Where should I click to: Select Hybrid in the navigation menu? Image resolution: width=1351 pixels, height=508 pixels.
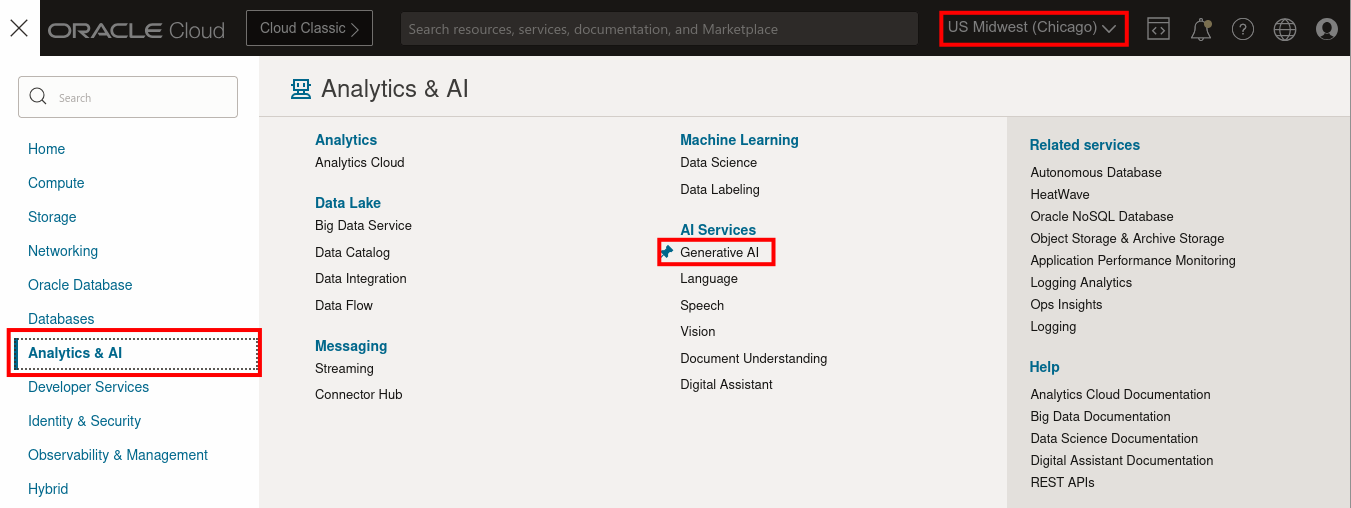pyautogui.click(x=48, y=489)
